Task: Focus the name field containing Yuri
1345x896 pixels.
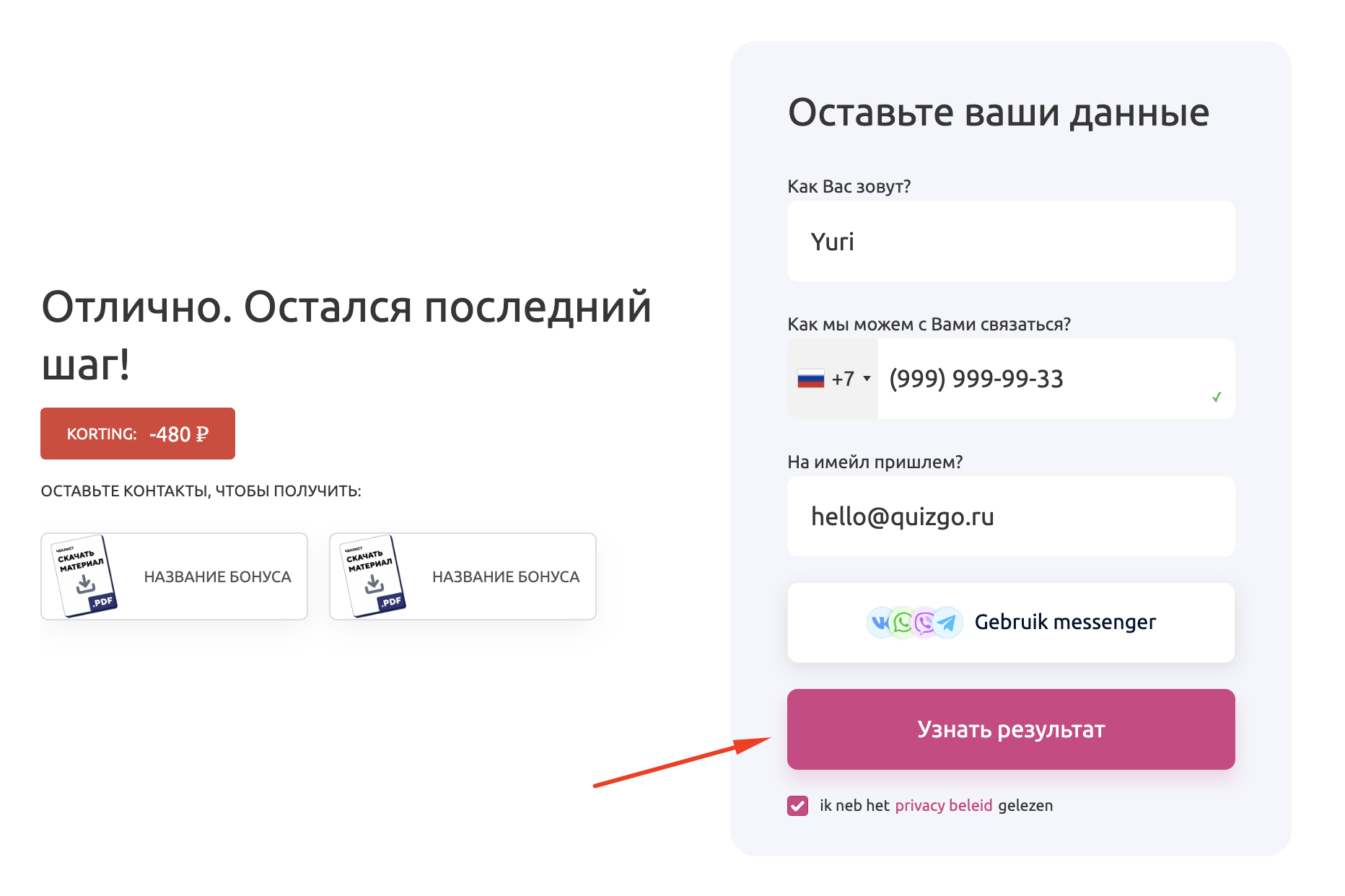Action: (1011, 241)
